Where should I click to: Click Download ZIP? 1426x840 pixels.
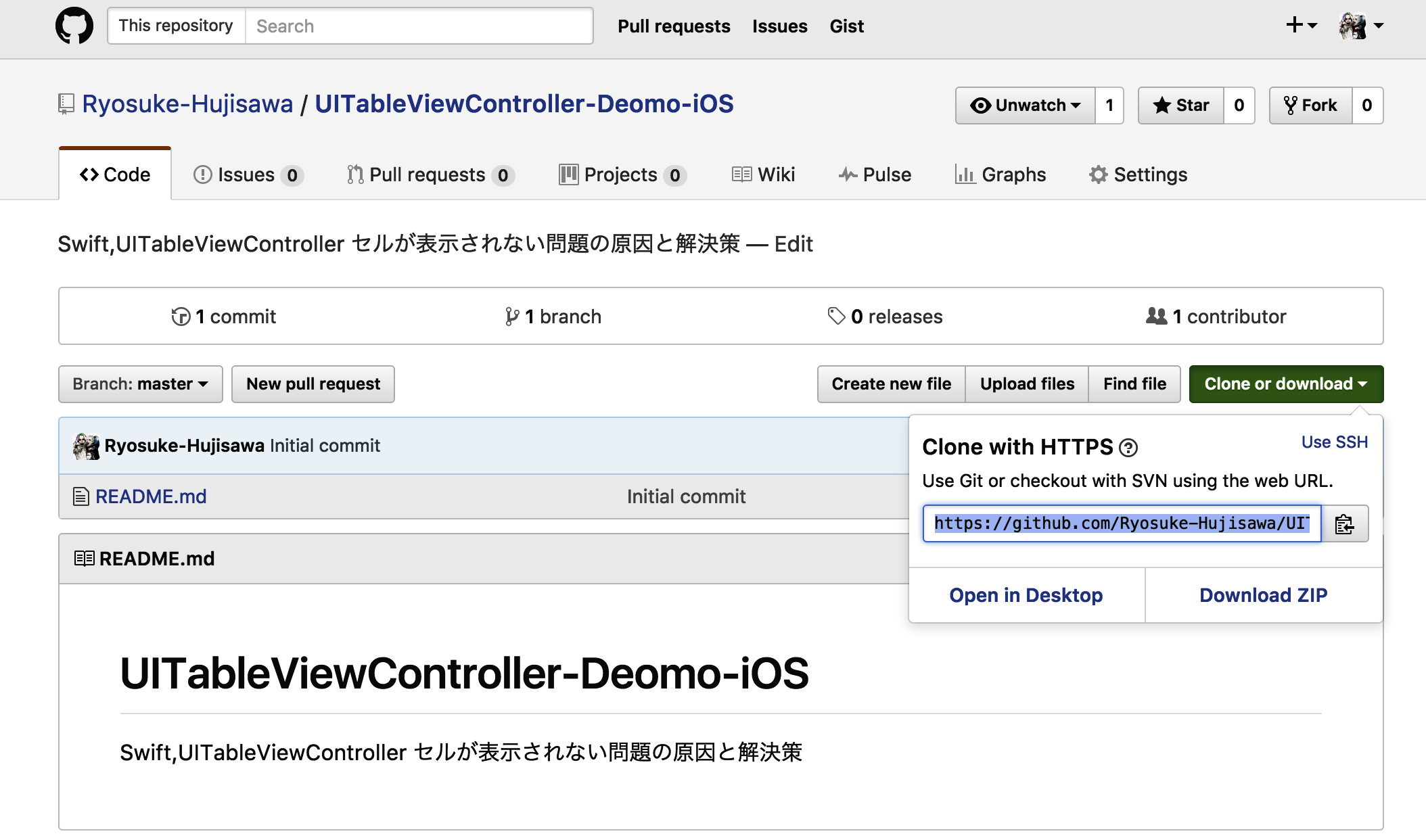coord(1264,595)
